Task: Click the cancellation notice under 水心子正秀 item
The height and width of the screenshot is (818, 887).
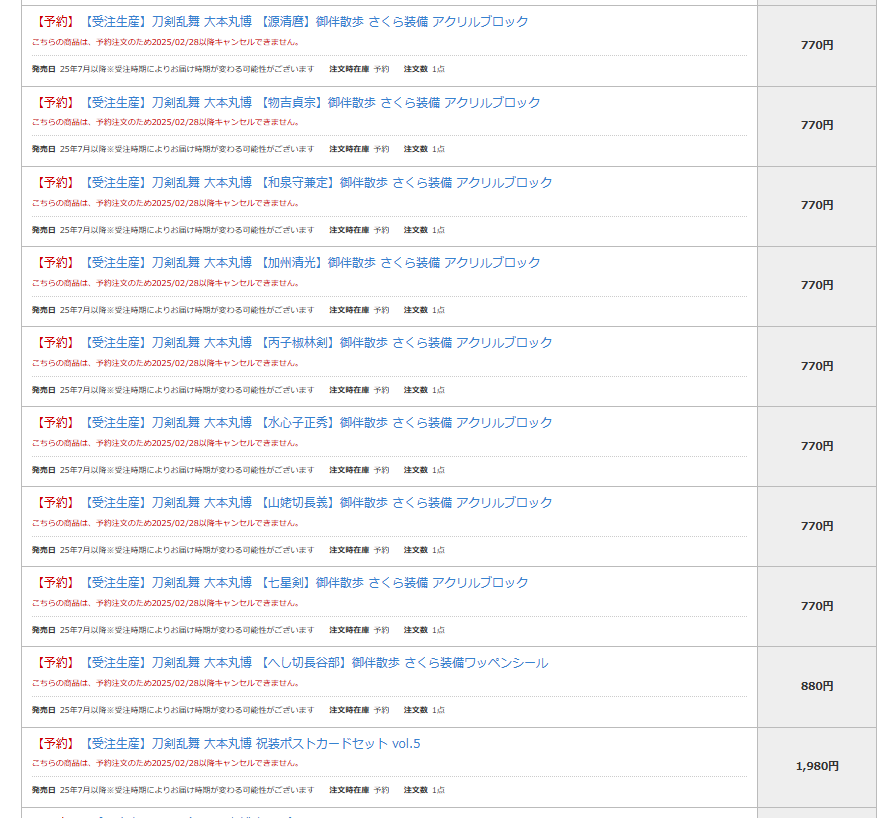Action: tap(166, 443)
